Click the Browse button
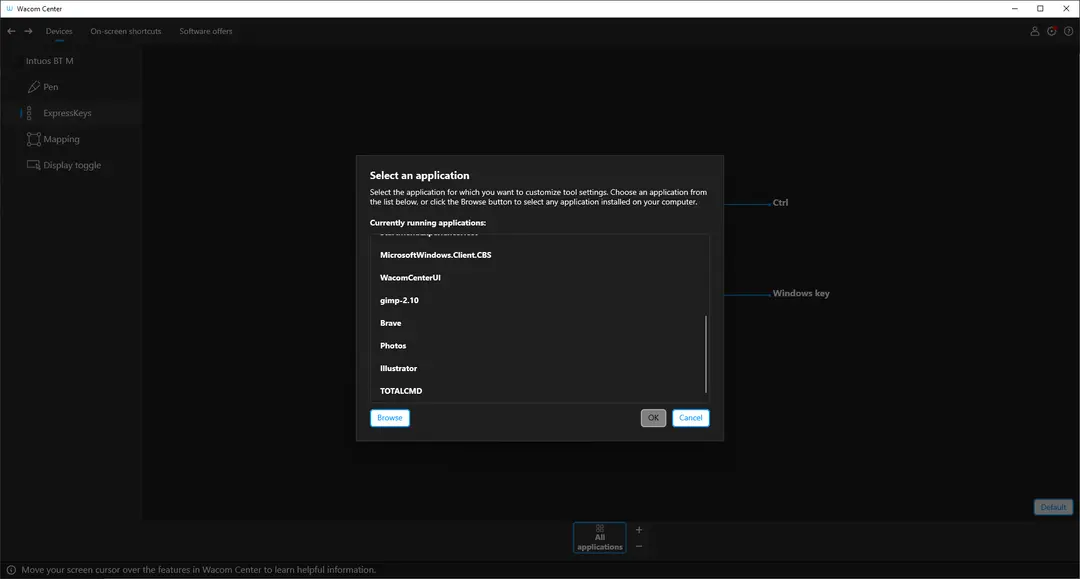 (x=390, y=418)
